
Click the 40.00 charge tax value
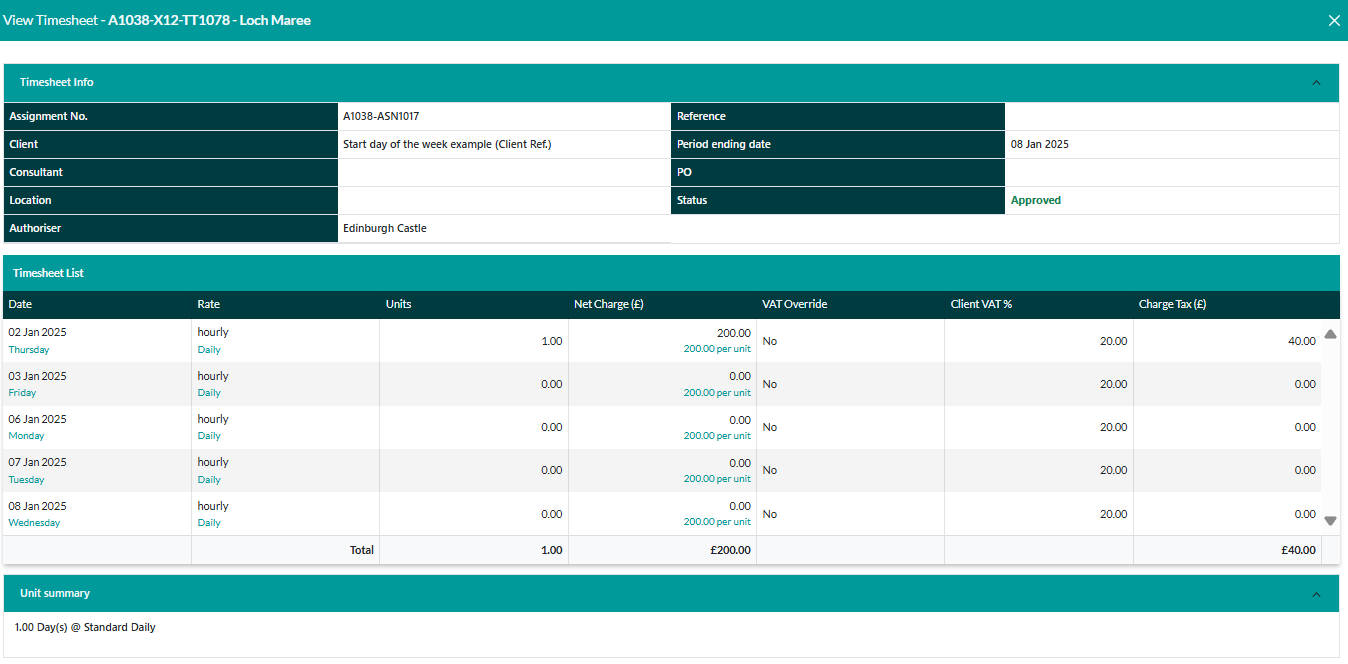tap(1302, 341)
